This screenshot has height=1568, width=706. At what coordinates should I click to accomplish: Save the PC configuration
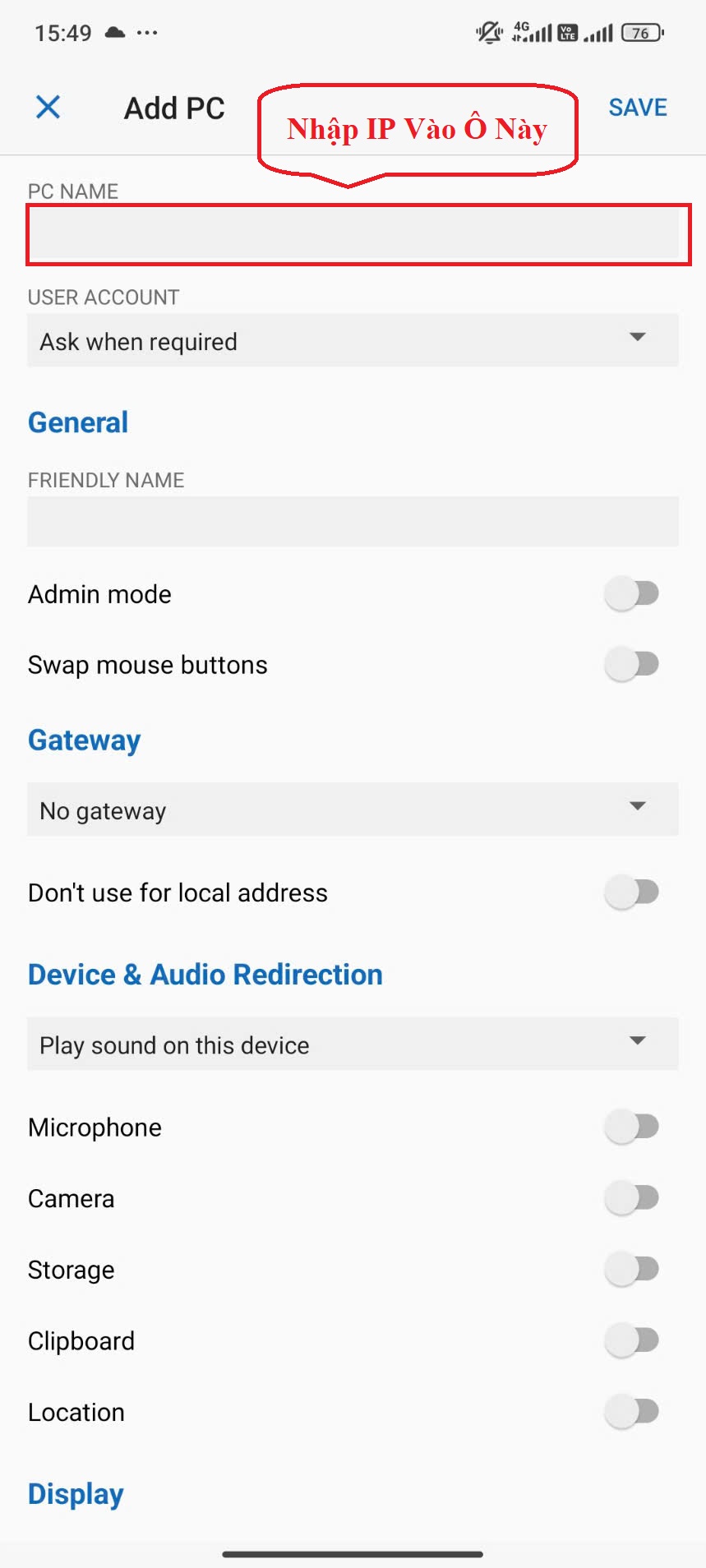(x=637, y=108)
